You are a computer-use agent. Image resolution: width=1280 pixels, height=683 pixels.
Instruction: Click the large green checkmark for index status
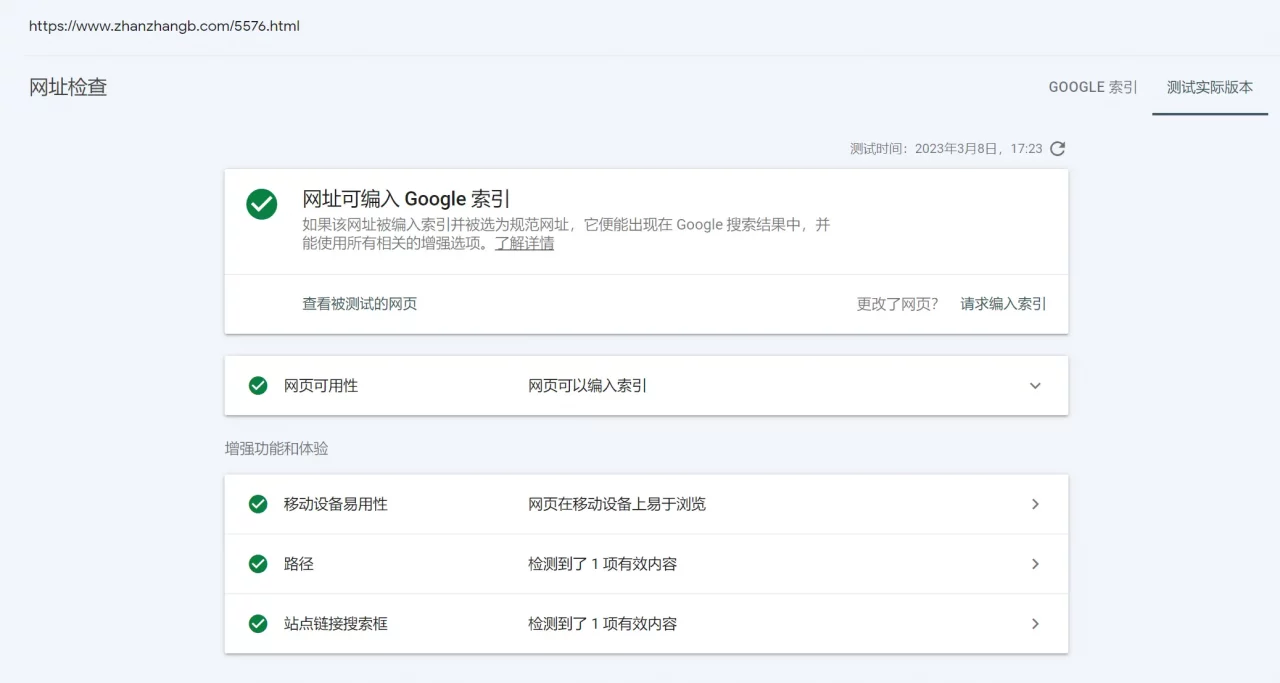coord(262,204)
